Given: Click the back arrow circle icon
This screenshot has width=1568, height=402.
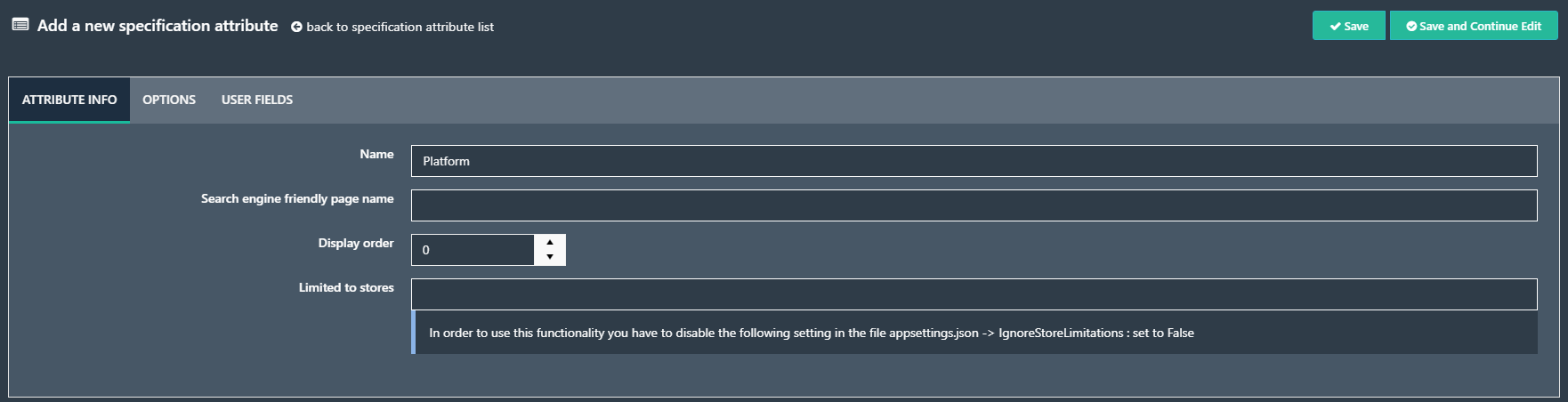Looking at the screenshot, I should pos(296,27).
